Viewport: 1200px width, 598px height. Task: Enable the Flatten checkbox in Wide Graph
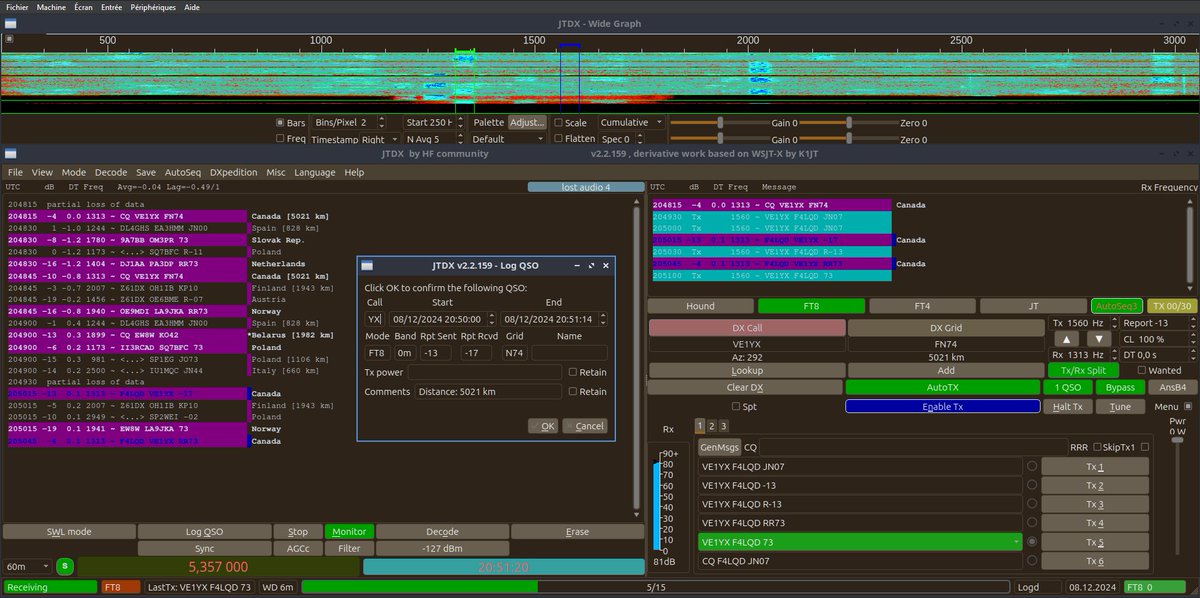pos(559,139)
